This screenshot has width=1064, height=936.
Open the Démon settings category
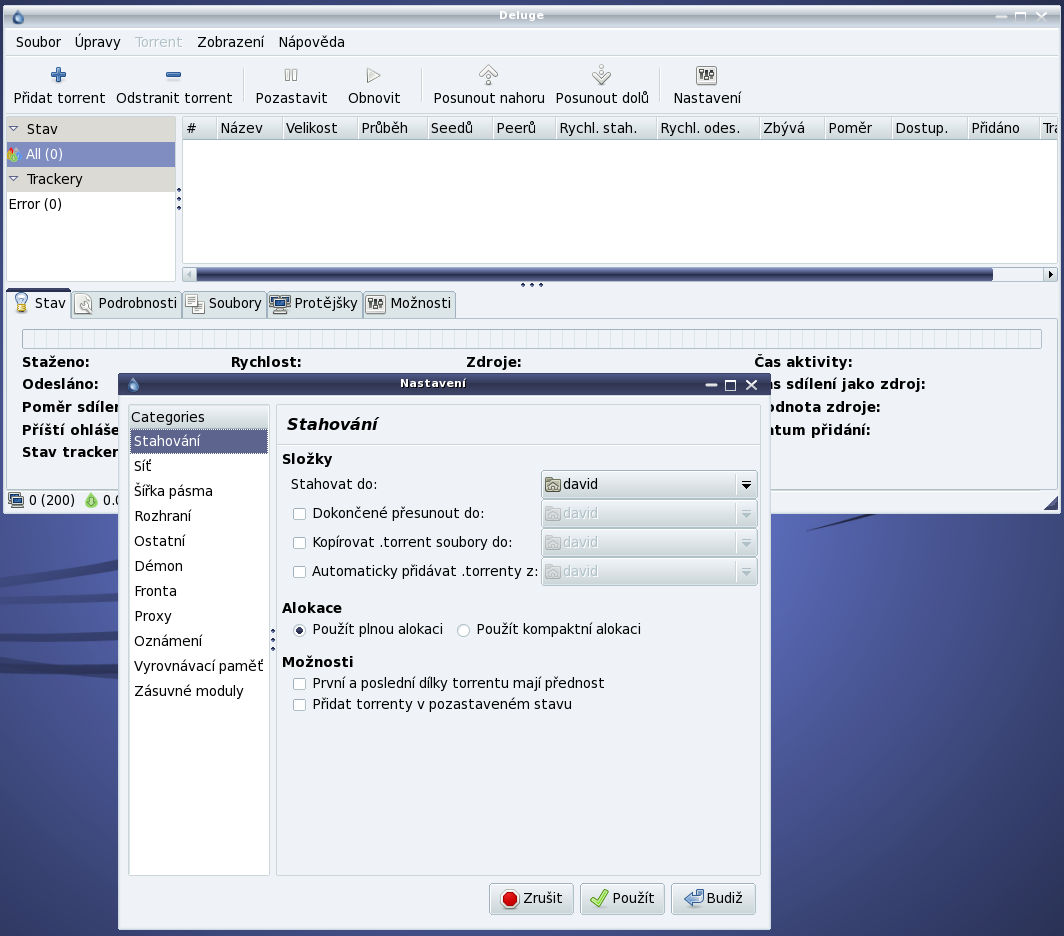pyautogui.click(x=199, y=567)
